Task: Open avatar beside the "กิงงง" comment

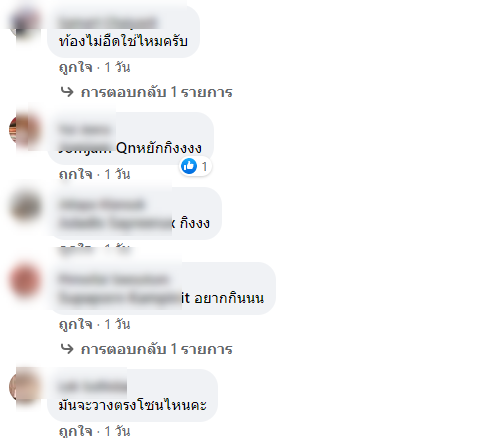Action: click(x=25, y=205)
